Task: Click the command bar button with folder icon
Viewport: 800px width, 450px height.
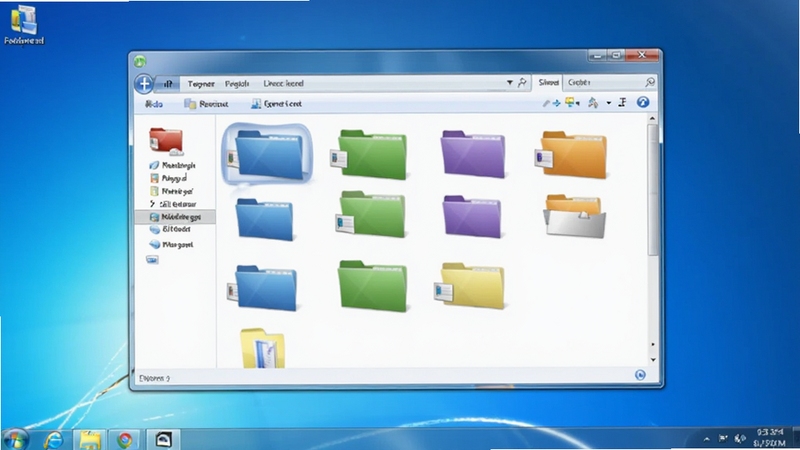Action: point(206,104)
